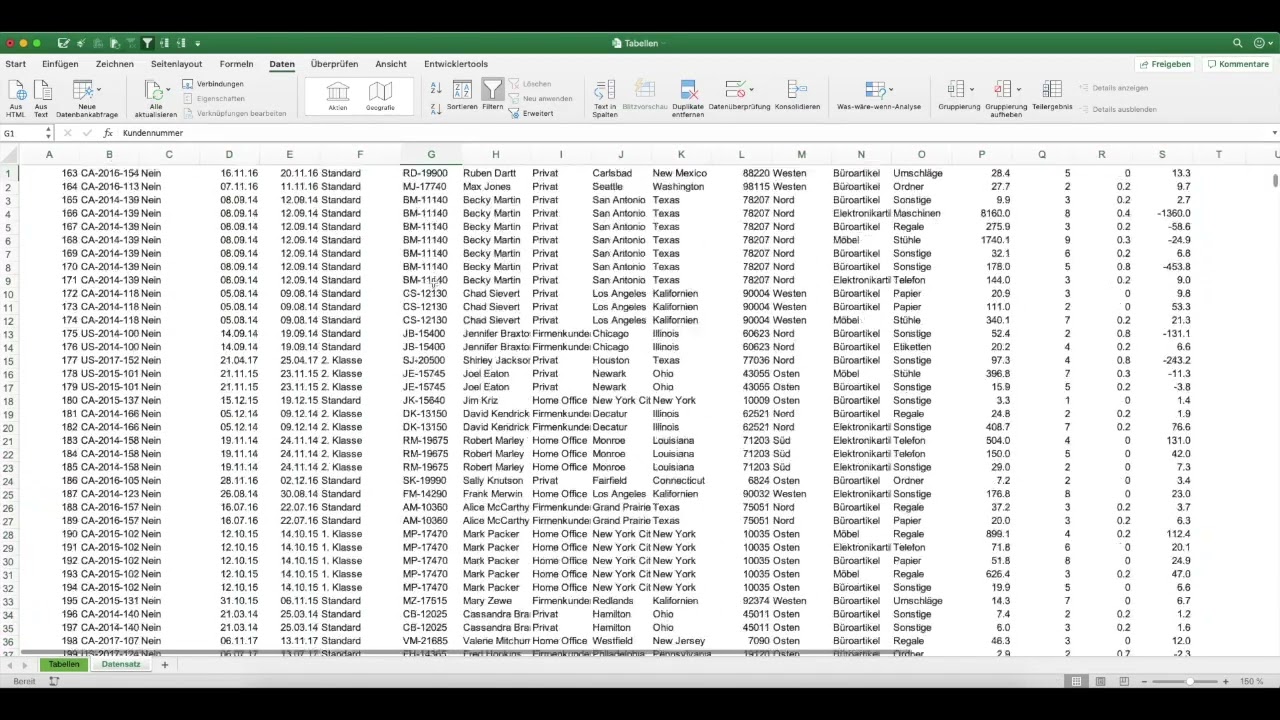Open the Start ribbon tab
1280x720 pixels.
15,64
